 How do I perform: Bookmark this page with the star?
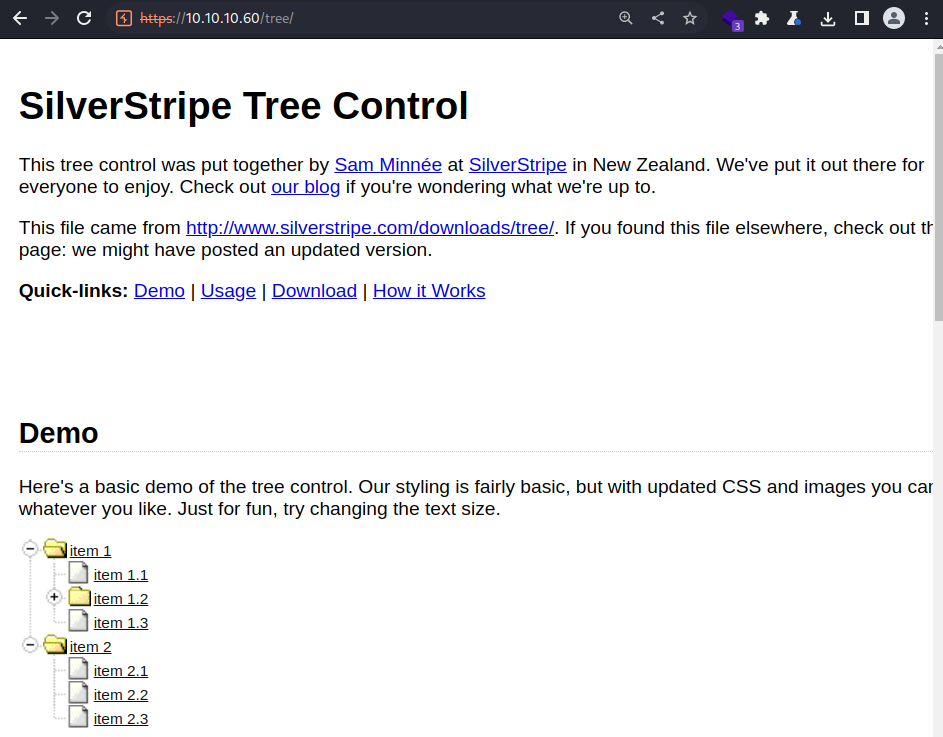[690, 18]
